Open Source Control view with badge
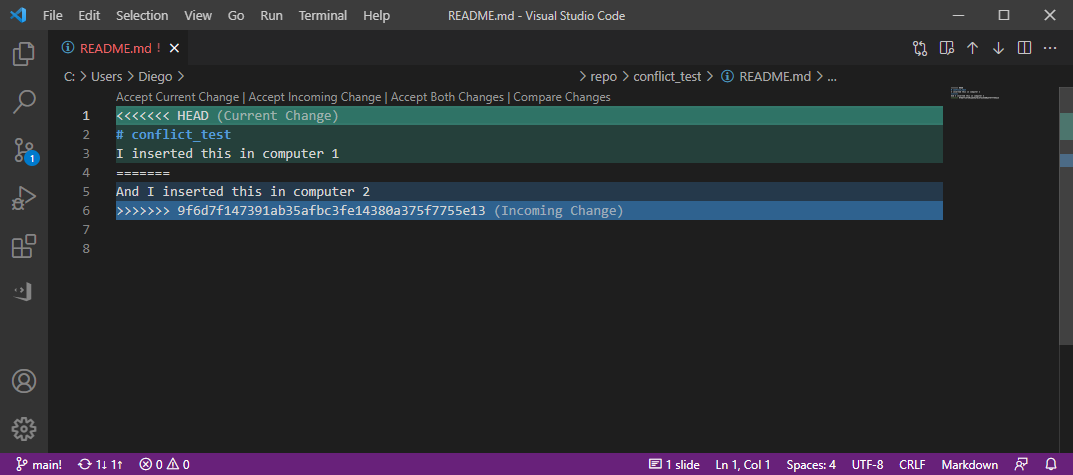The image size is (1073, 475). click(24, 151)
